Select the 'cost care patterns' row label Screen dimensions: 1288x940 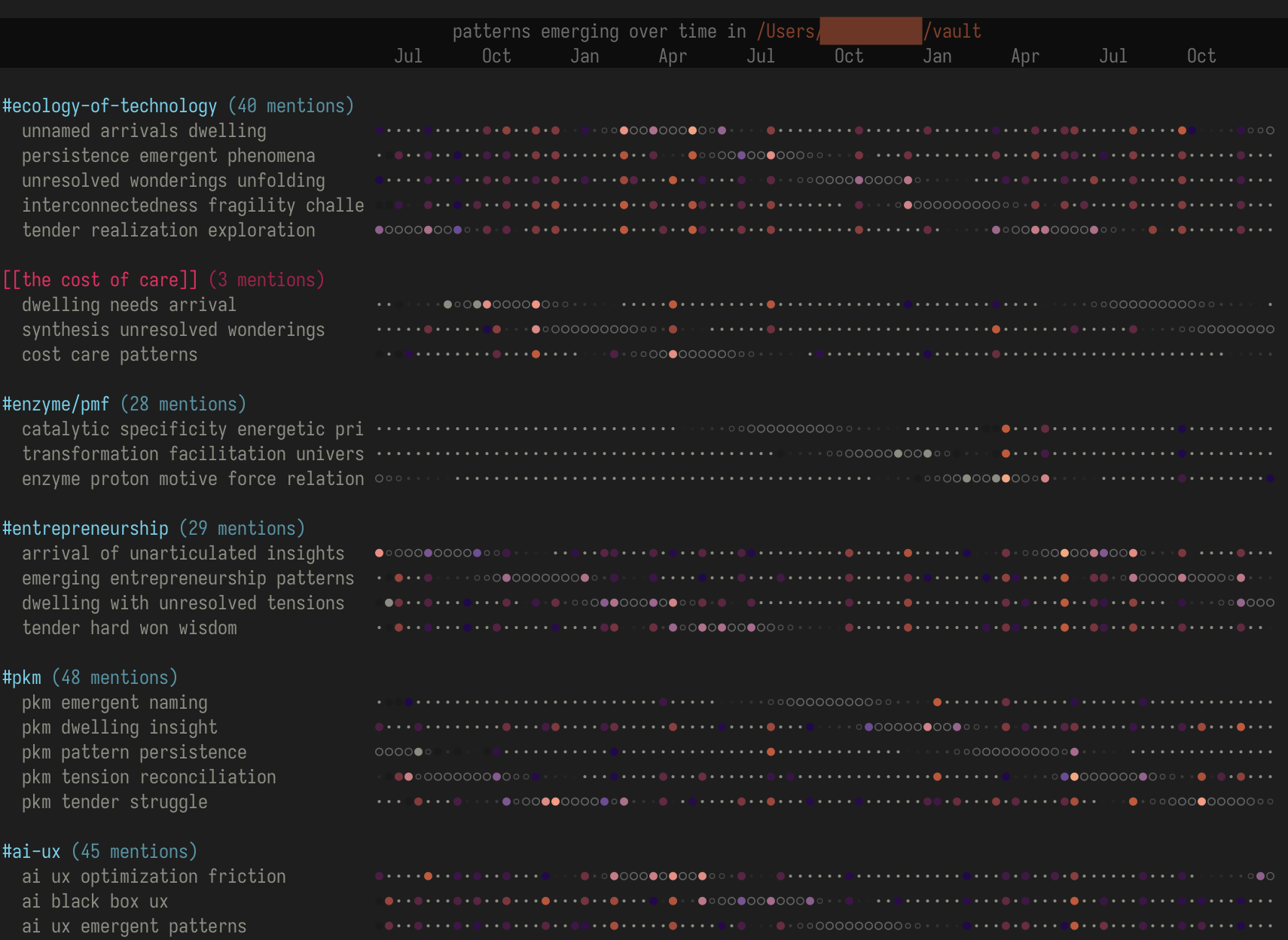pyautogui.click(x=109, y=355)
